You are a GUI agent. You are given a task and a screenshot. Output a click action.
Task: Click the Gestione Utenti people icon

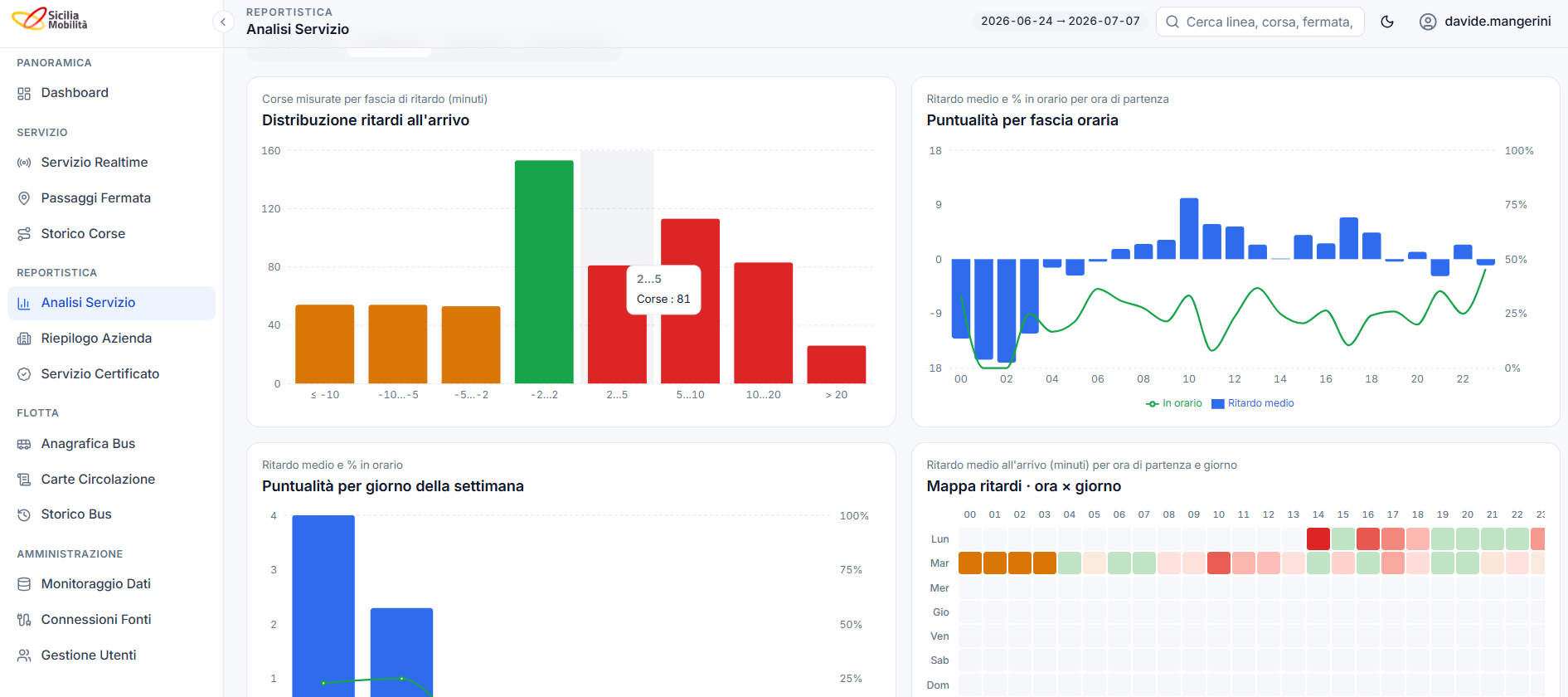pyautogui.click(x=24, y=656)
